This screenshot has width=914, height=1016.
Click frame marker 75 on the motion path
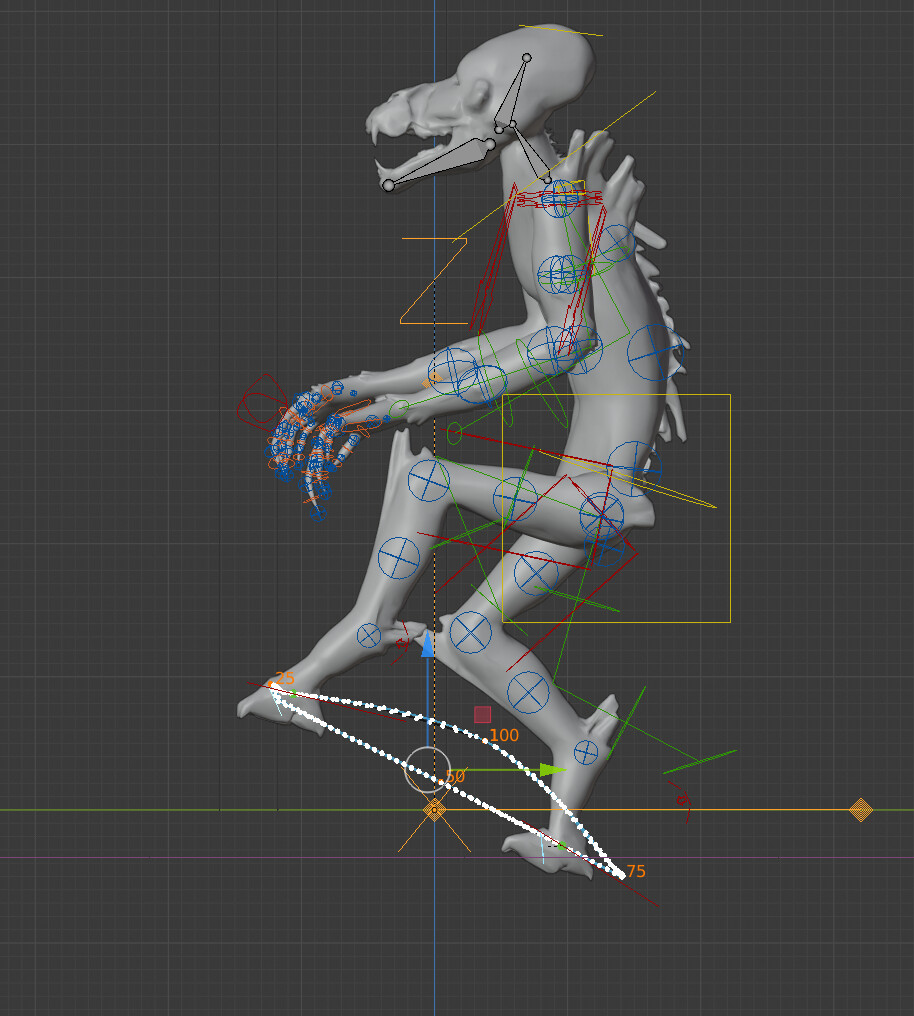[x=634, y=870]
